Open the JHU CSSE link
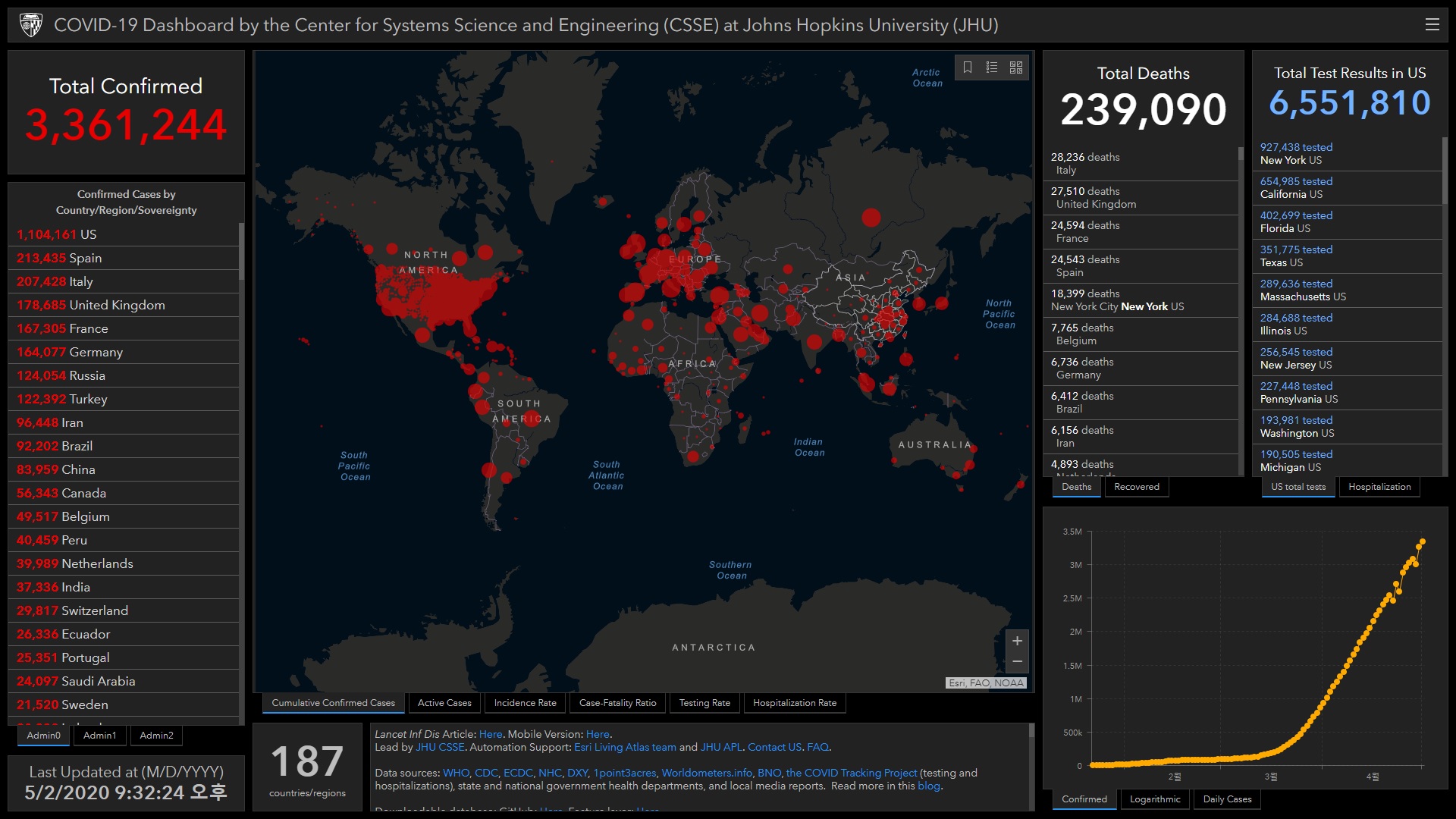The width and height of the screenshot is (1456, 819). [440, 747]
